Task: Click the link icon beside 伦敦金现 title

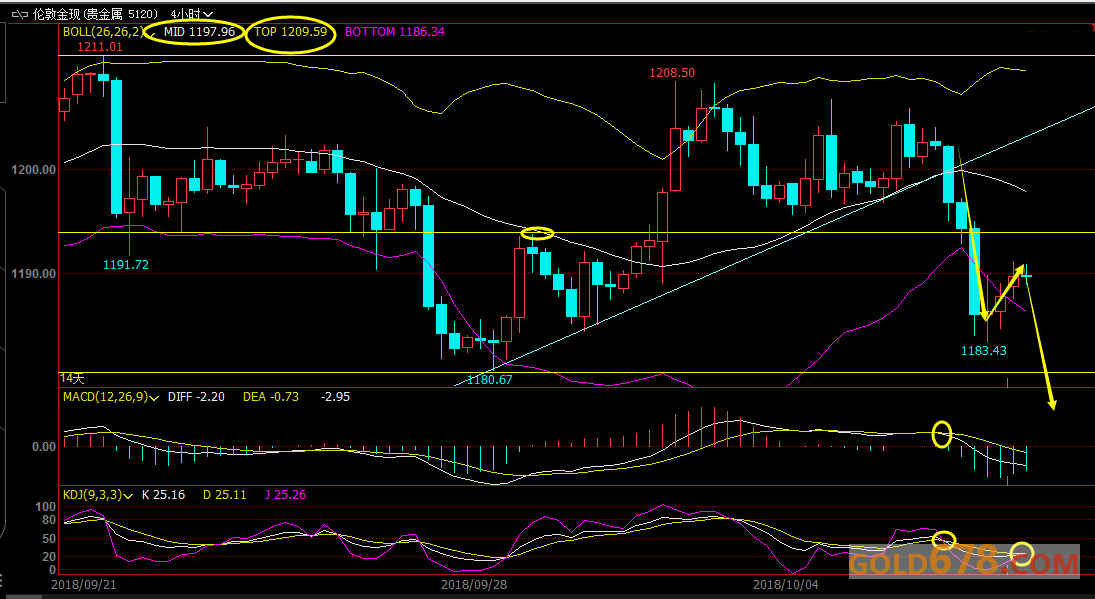Action: (x=20, y=14)
